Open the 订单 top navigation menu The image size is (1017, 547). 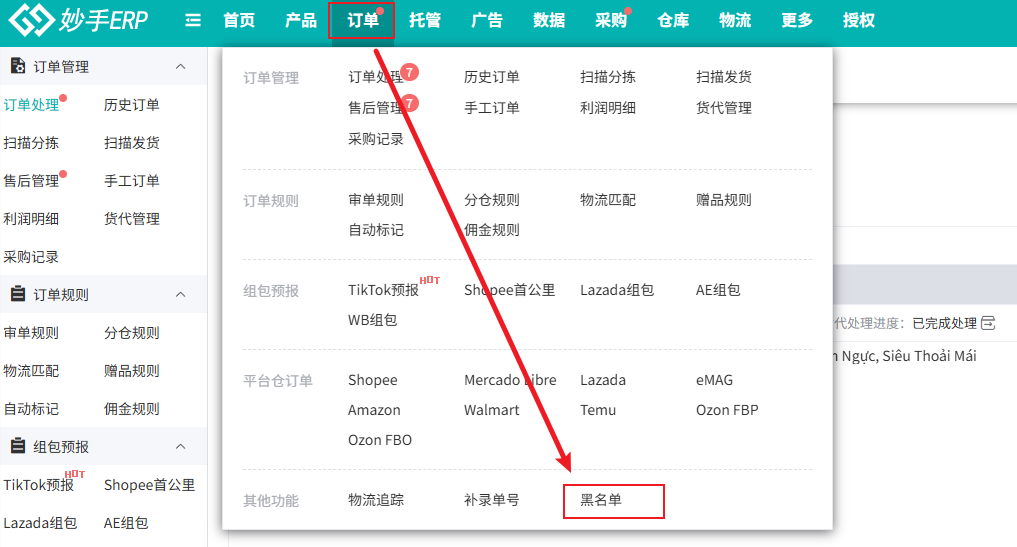tap(362, 20)
